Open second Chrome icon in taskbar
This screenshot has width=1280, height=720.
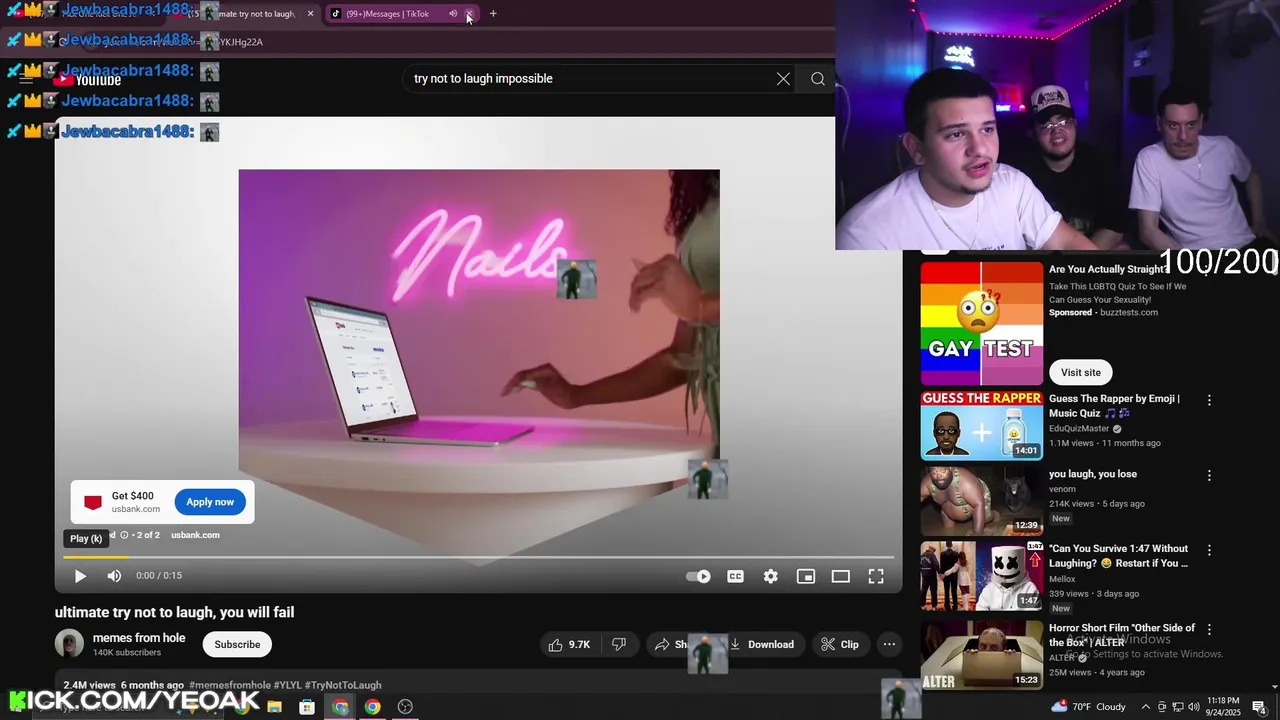tap(372, 707)
